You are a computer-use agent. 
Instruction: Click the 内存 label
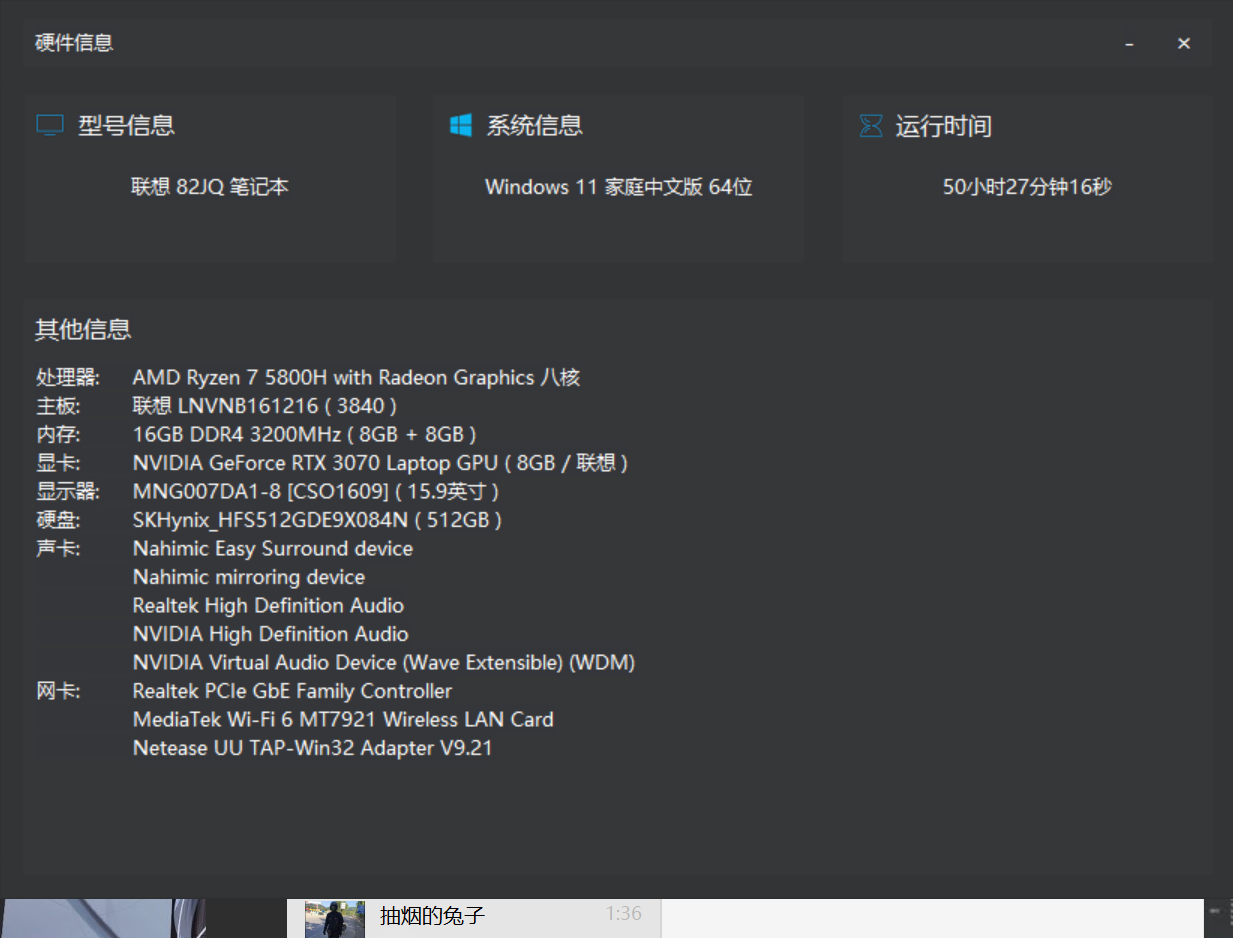point(58,435)
